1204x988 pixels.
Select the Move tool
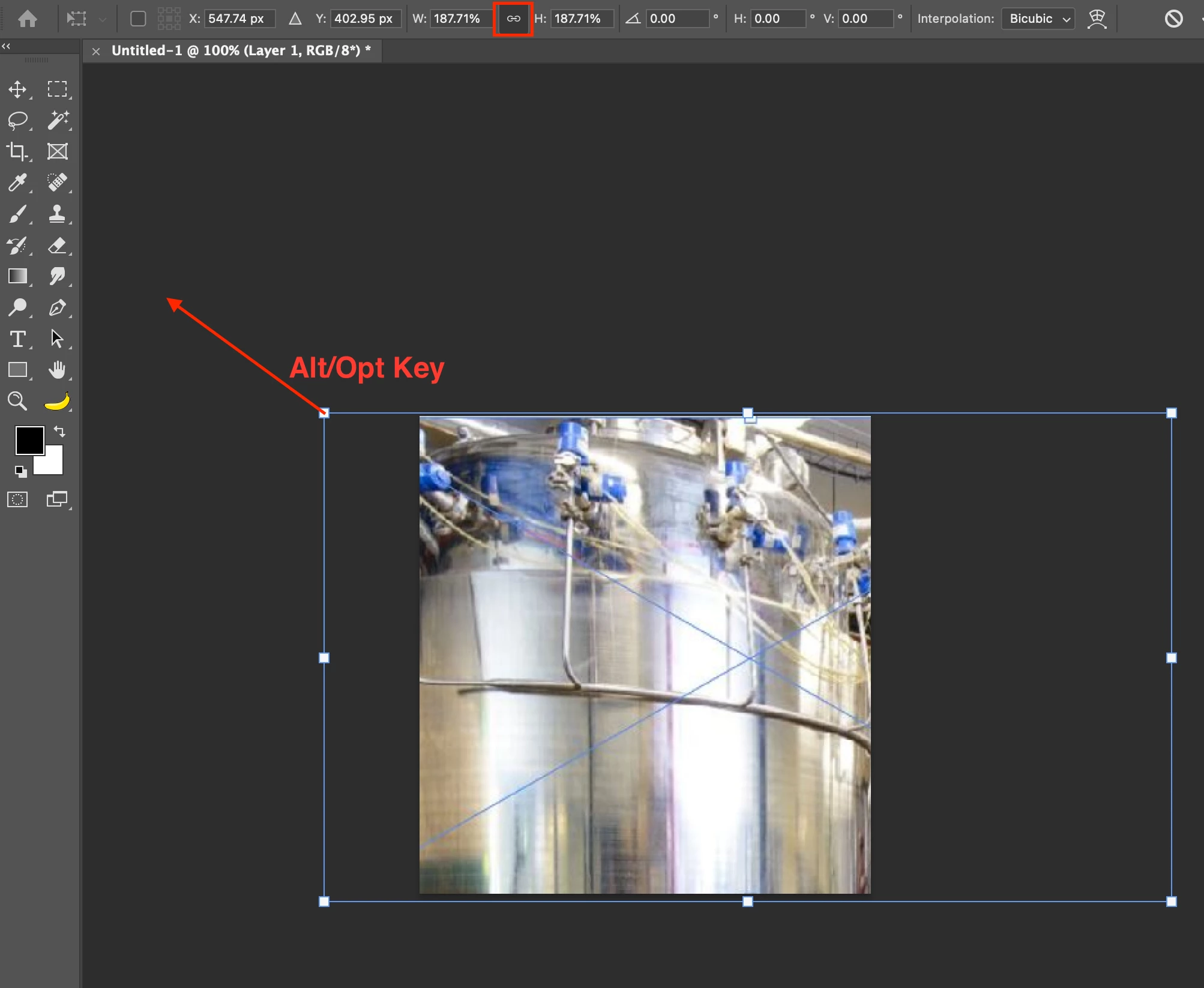(17, 89)
